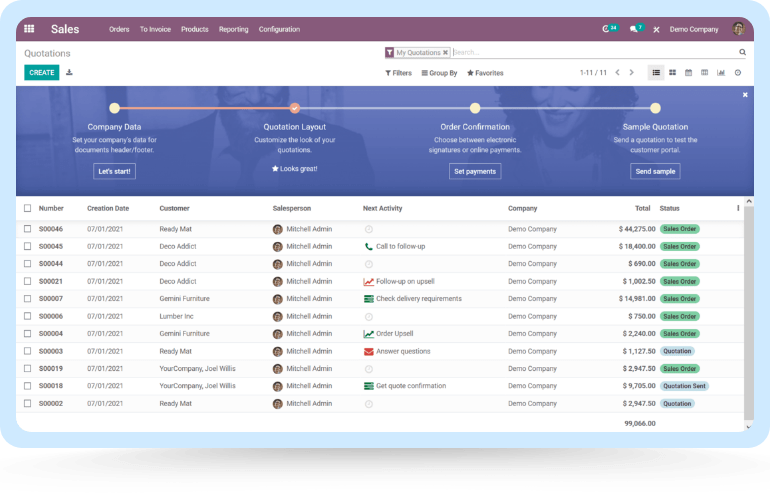Click the Create button

point(42,73)
